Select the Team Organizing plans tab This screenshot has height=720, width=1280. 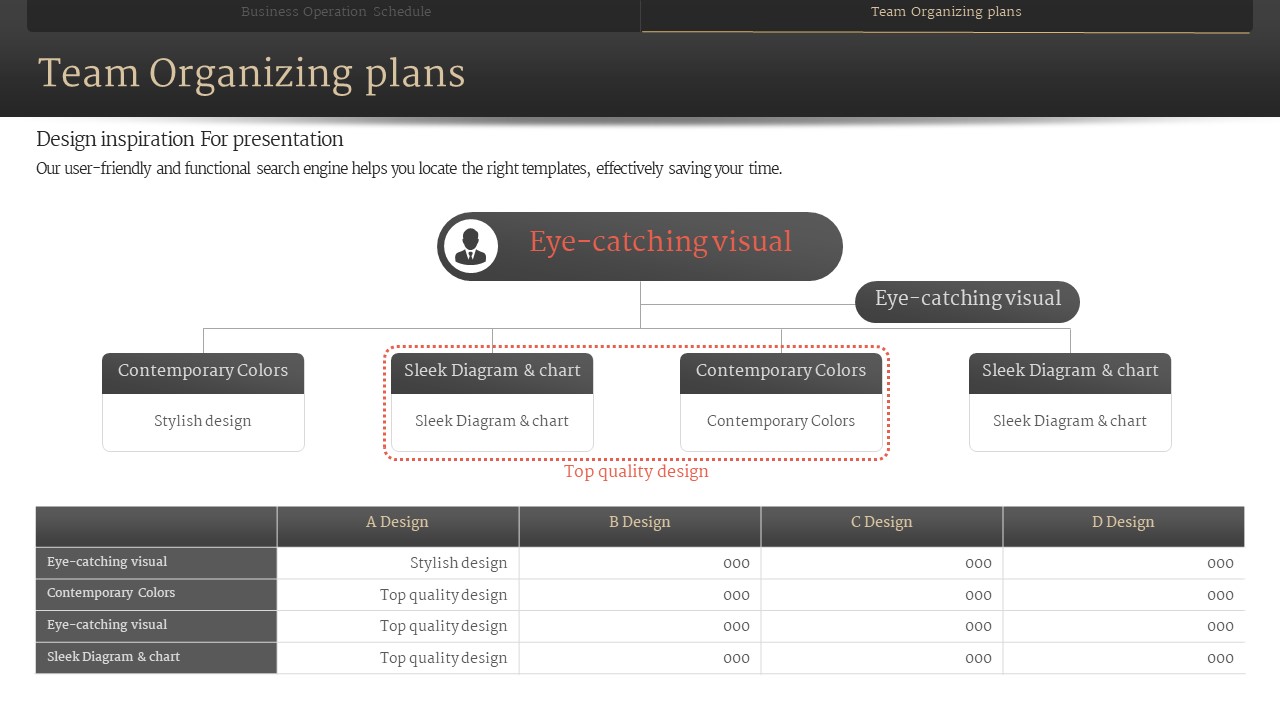pyautogui.click(x=946, y=13)
